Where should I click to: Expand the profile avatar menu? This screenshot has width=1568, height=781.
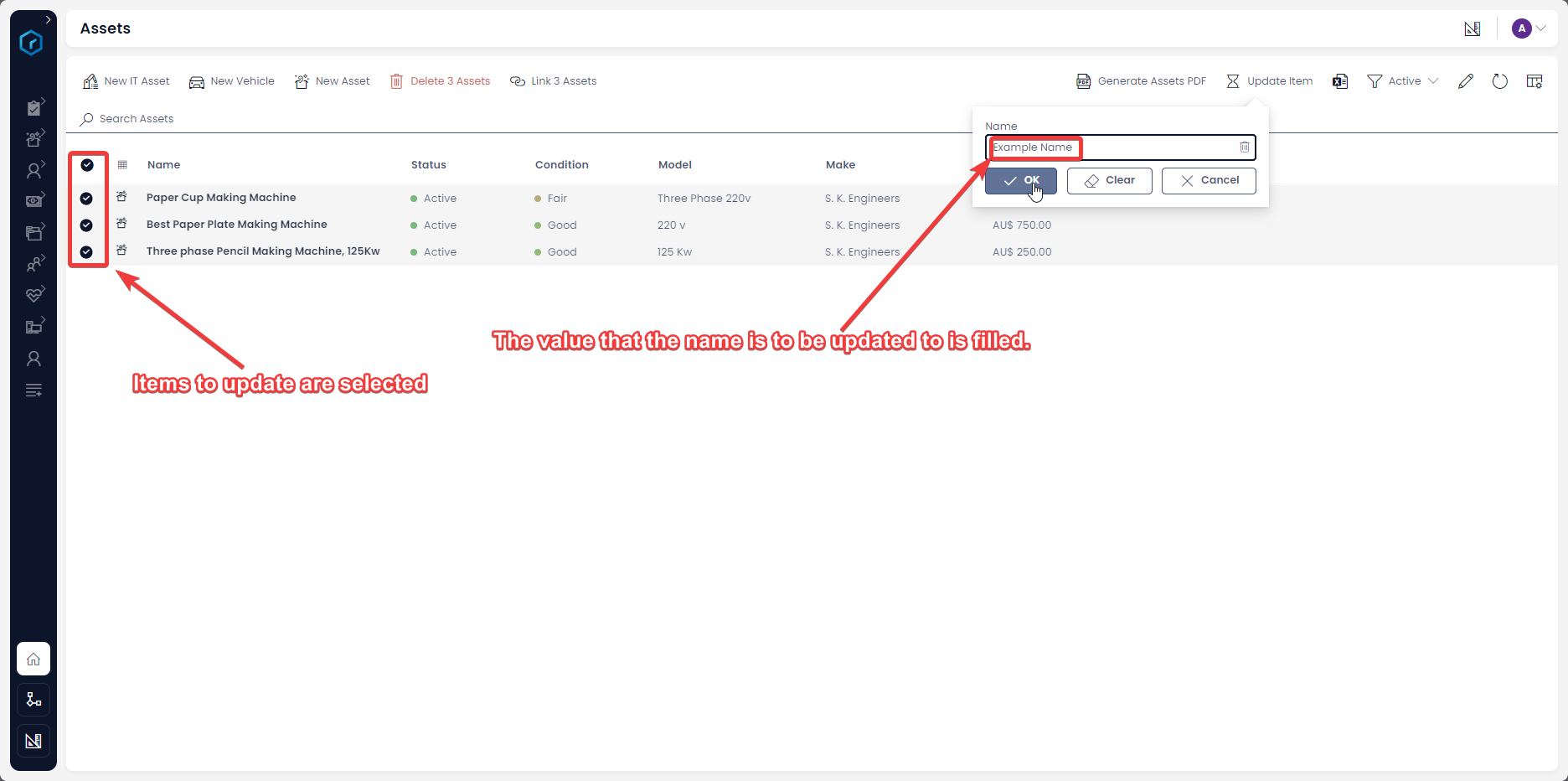point(1527,28)
